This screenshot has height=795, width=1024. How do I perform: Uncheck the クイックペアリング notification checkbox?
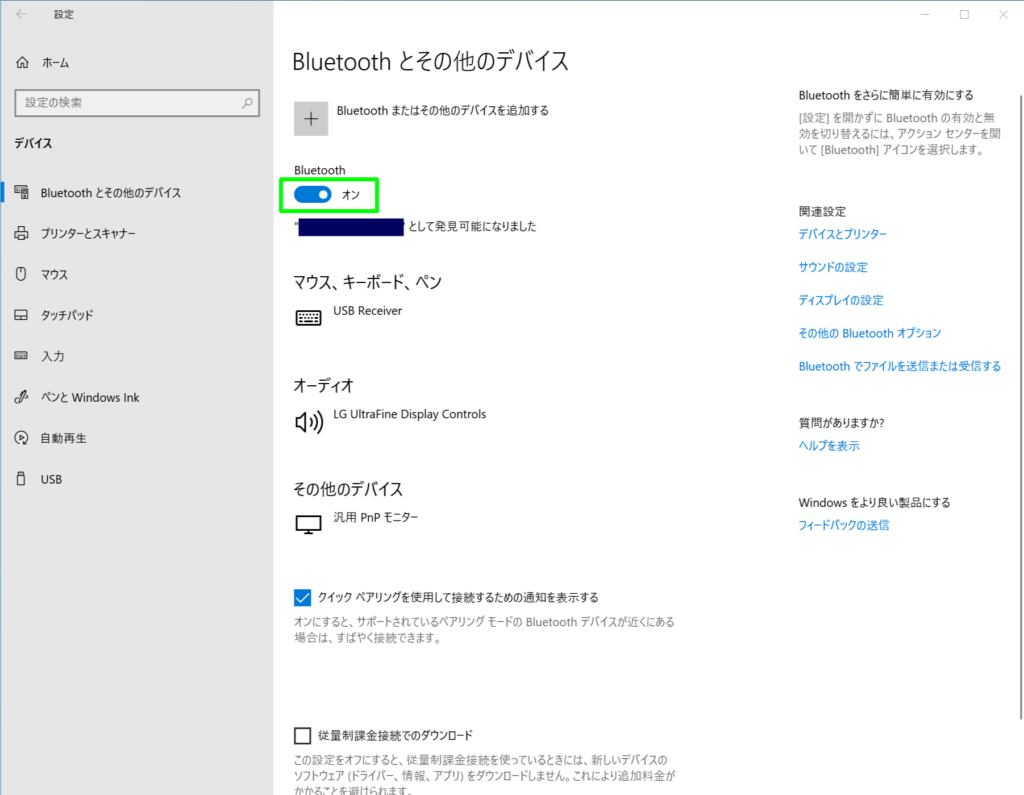302,597
